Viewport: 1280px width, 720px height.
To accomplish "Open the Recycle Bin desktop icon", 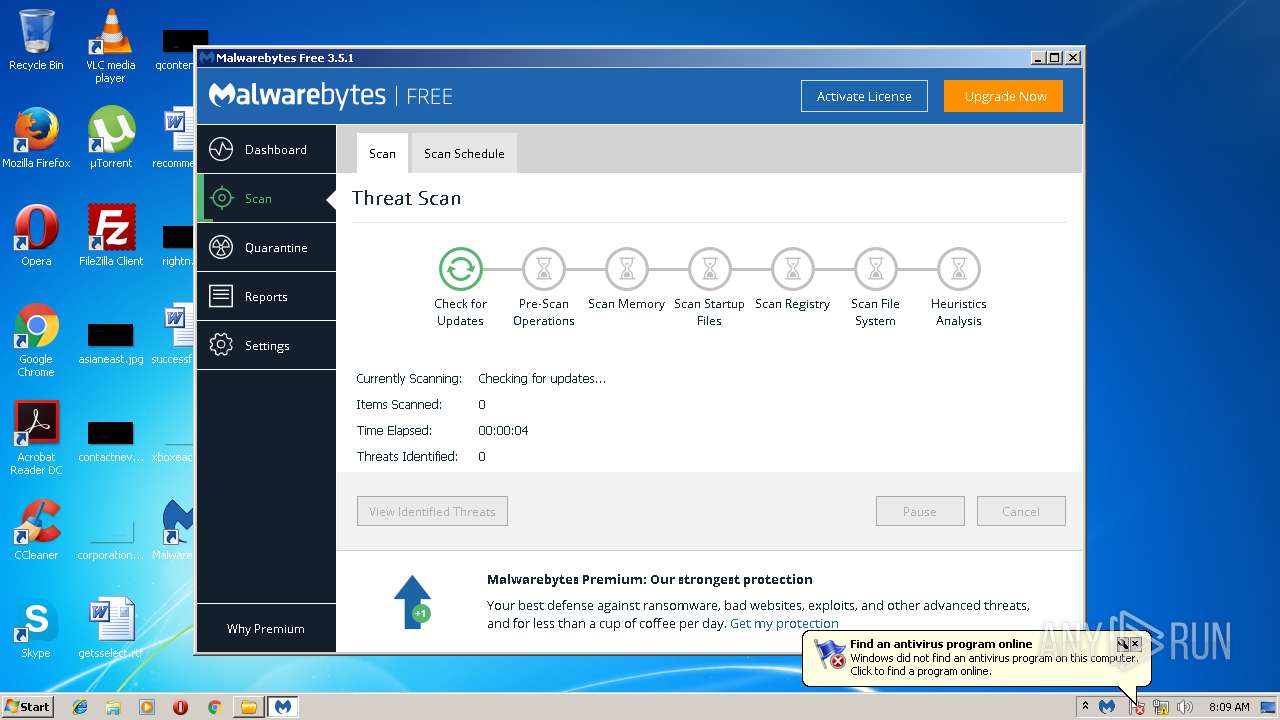I will coord(36,40).
